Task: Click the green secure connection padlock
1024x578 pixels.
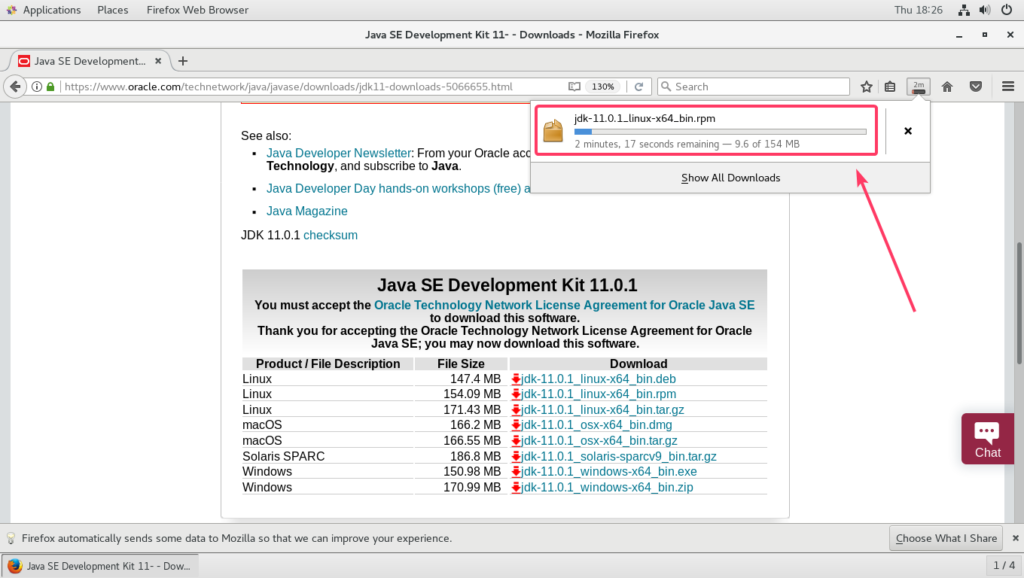Action: point(50,86)
